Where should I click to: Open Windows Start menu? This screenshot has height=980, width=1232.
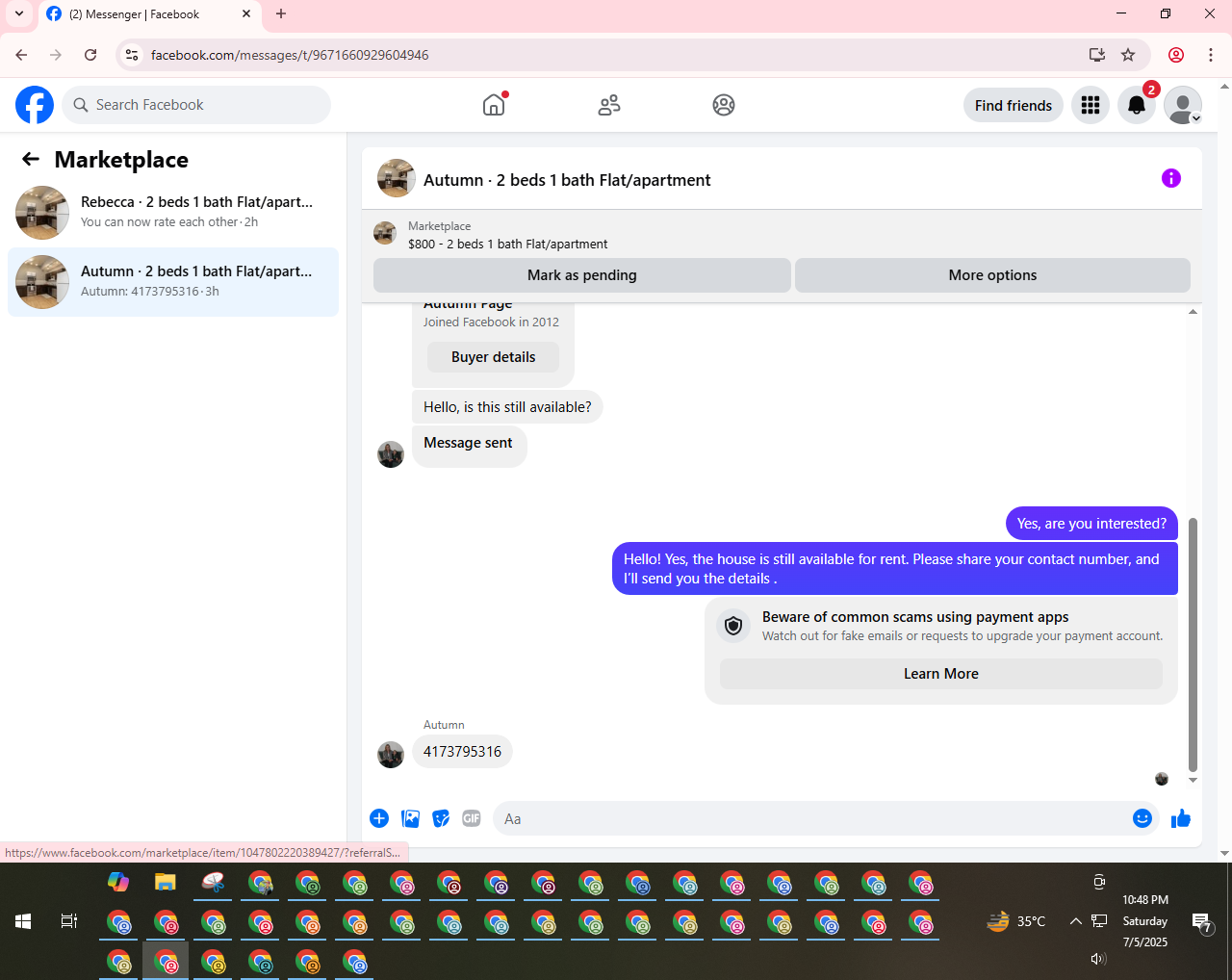23,921
